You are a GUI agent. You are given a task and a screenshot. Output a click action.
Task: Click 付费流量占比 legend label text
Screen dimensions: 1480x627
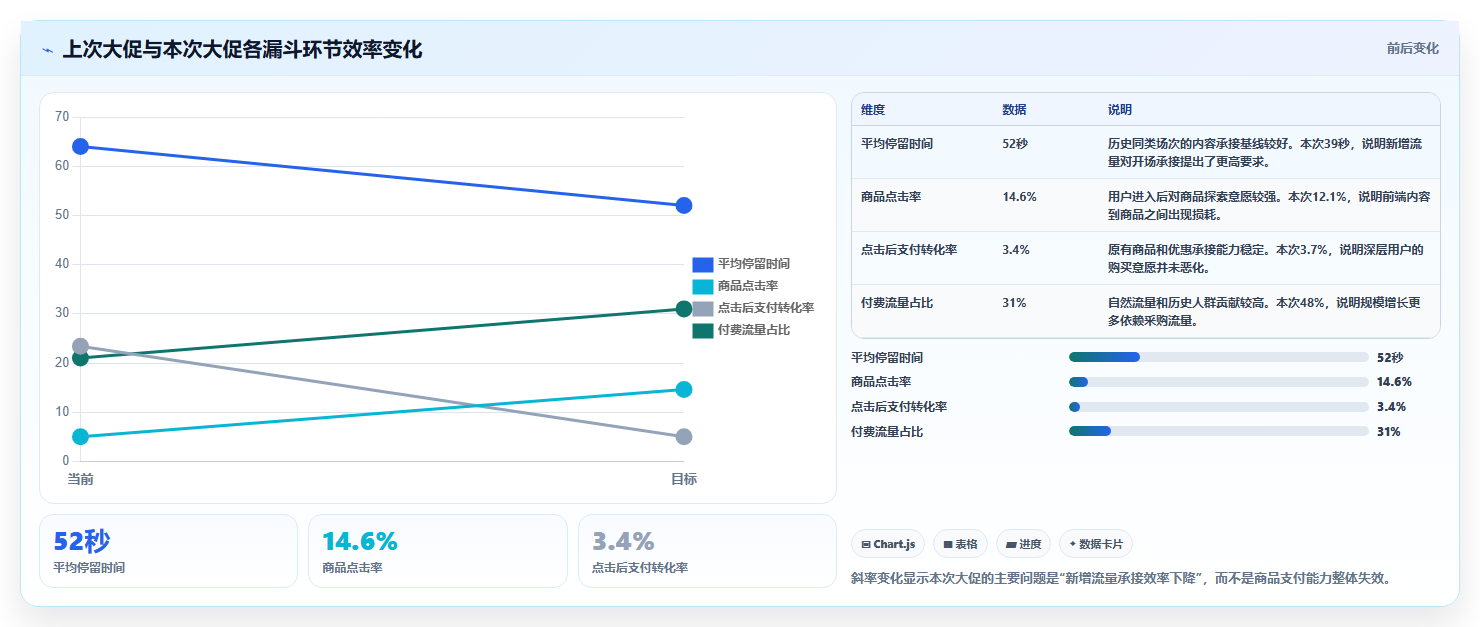754,330
